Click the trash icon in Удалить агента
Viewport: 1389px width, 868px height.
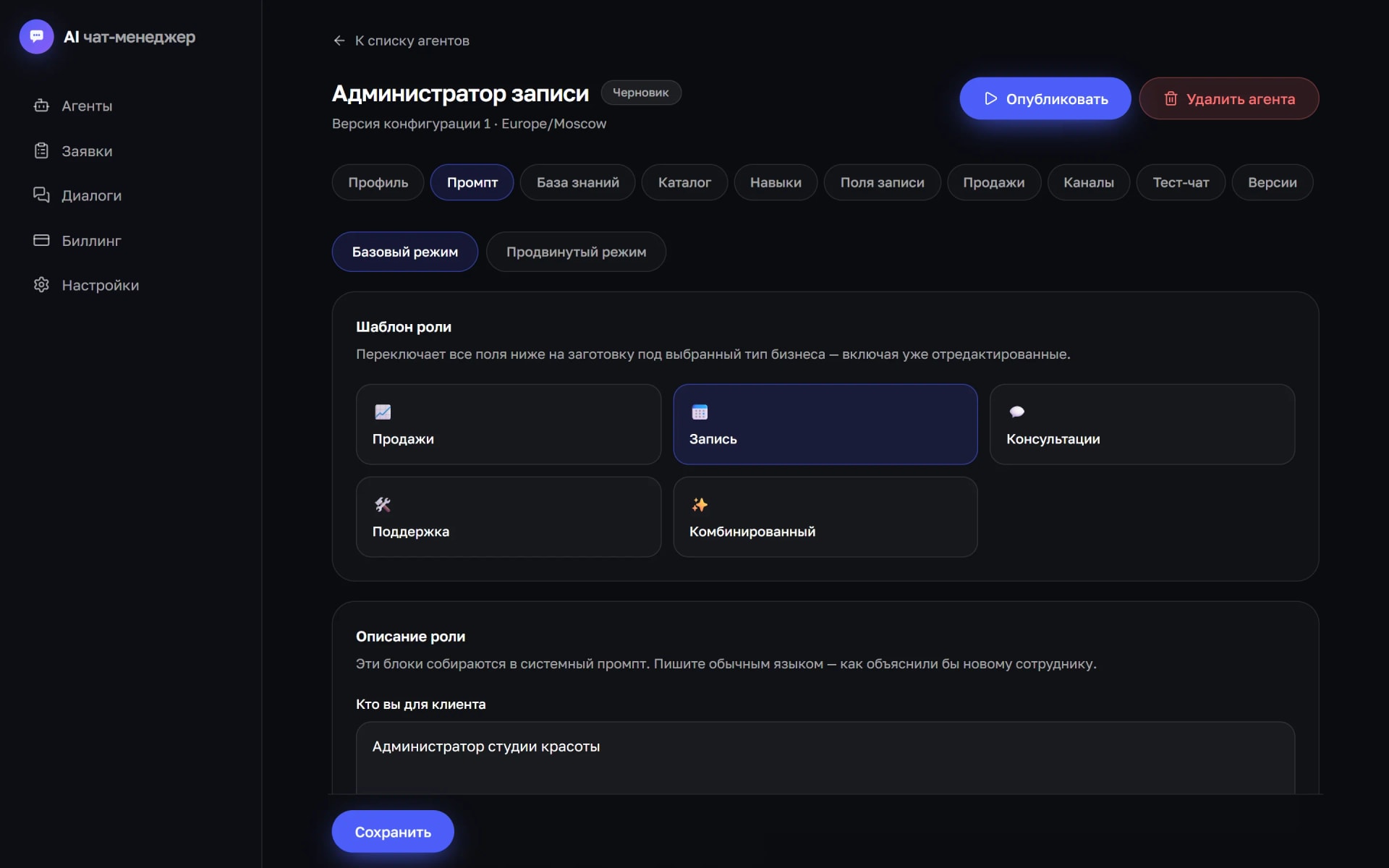point(1171,98)
